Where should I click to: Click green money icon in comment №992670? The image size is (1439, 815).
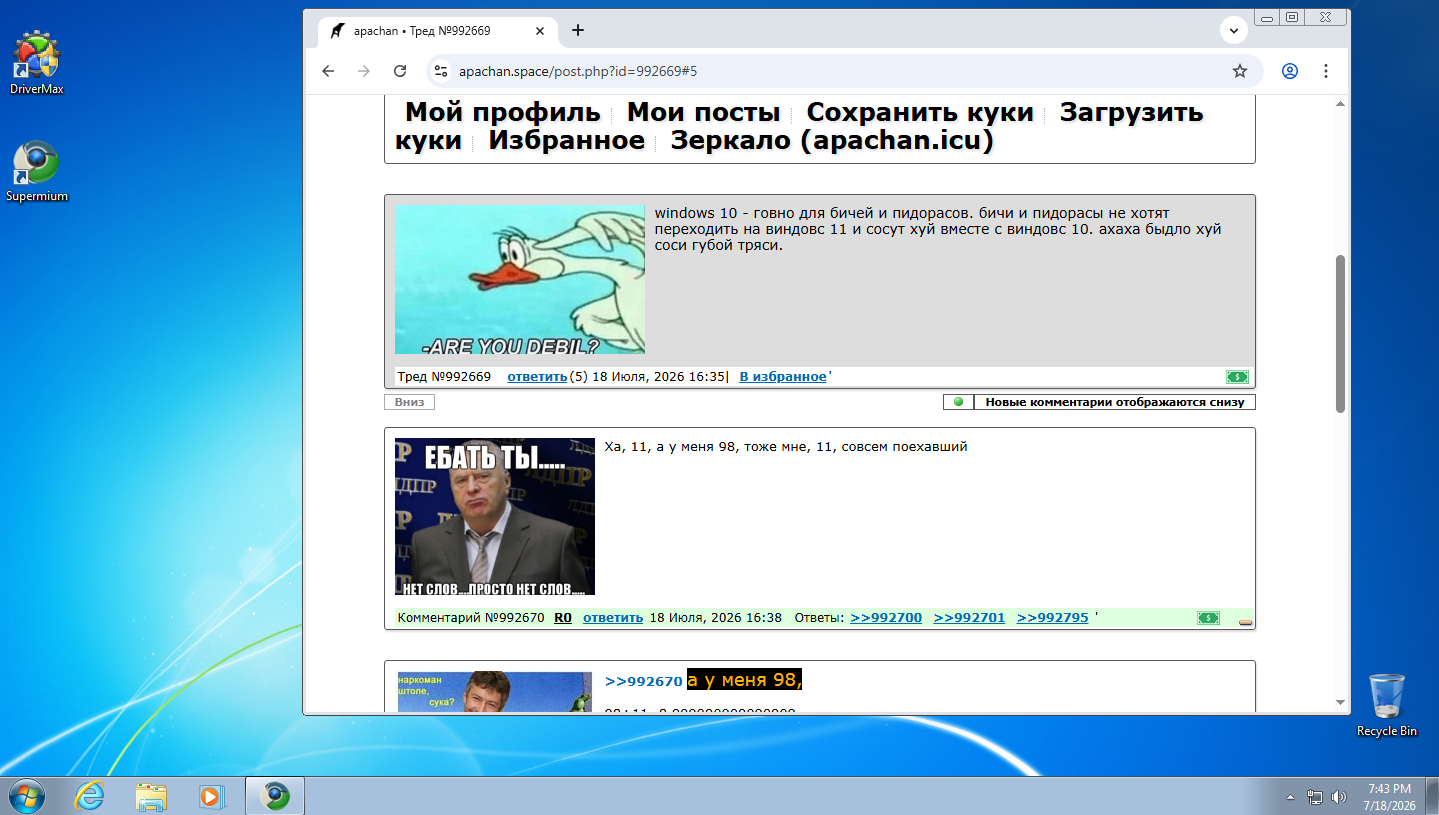[x=1208, y=618]
